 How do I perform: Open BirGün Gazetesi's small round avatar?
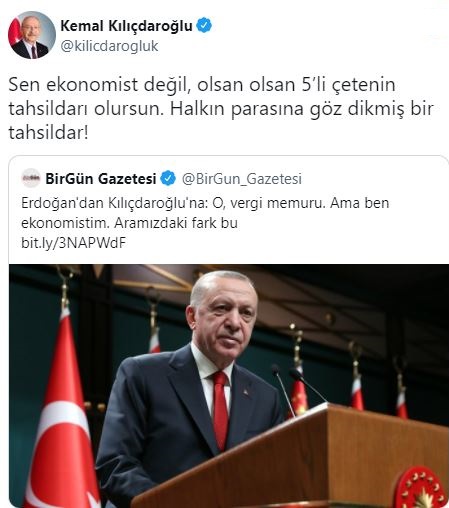click(x=31, y=178)
